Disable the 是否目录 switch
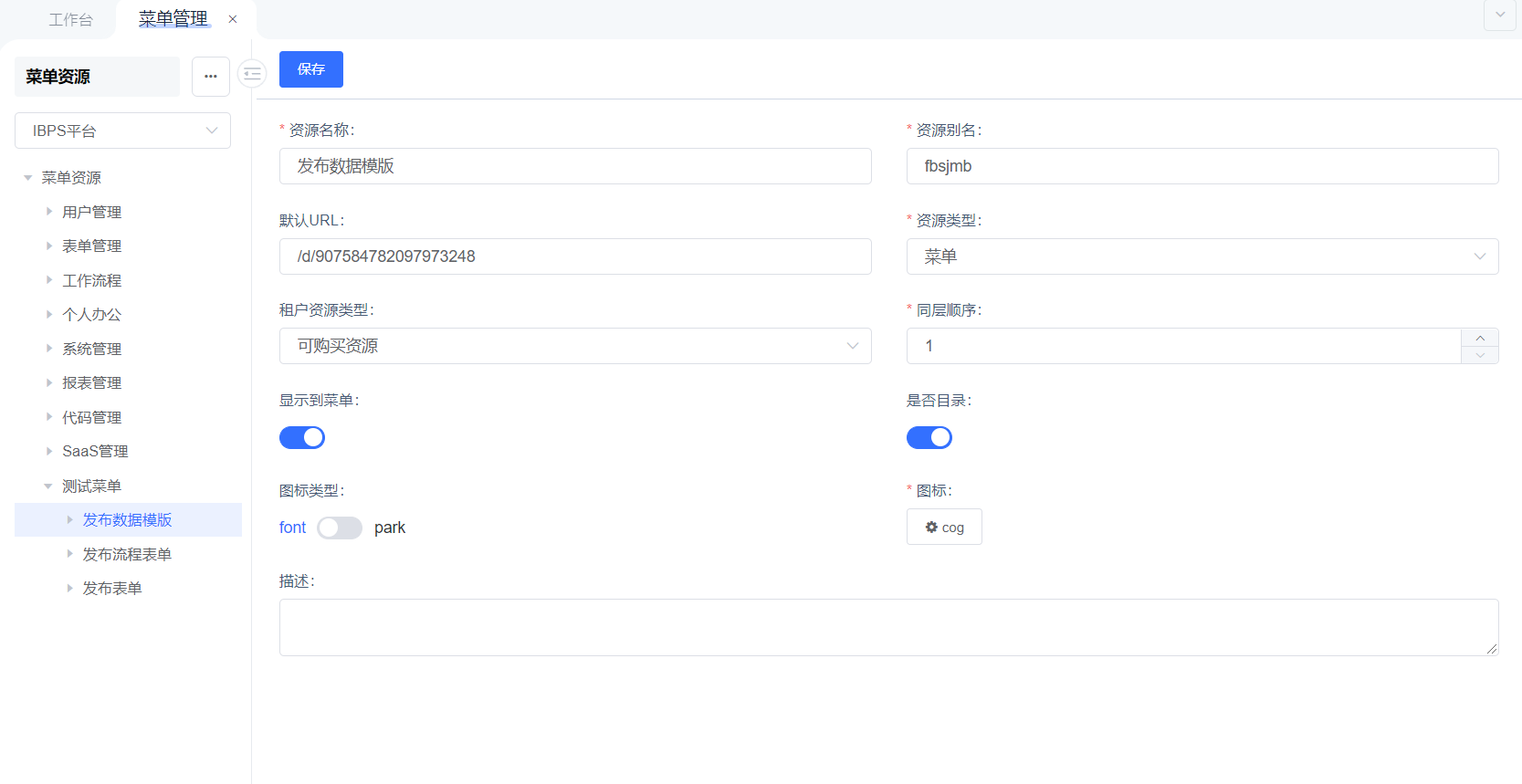The width and height of the screenshot is (1522, 784). pyautogui.click(x=929, y=438)
